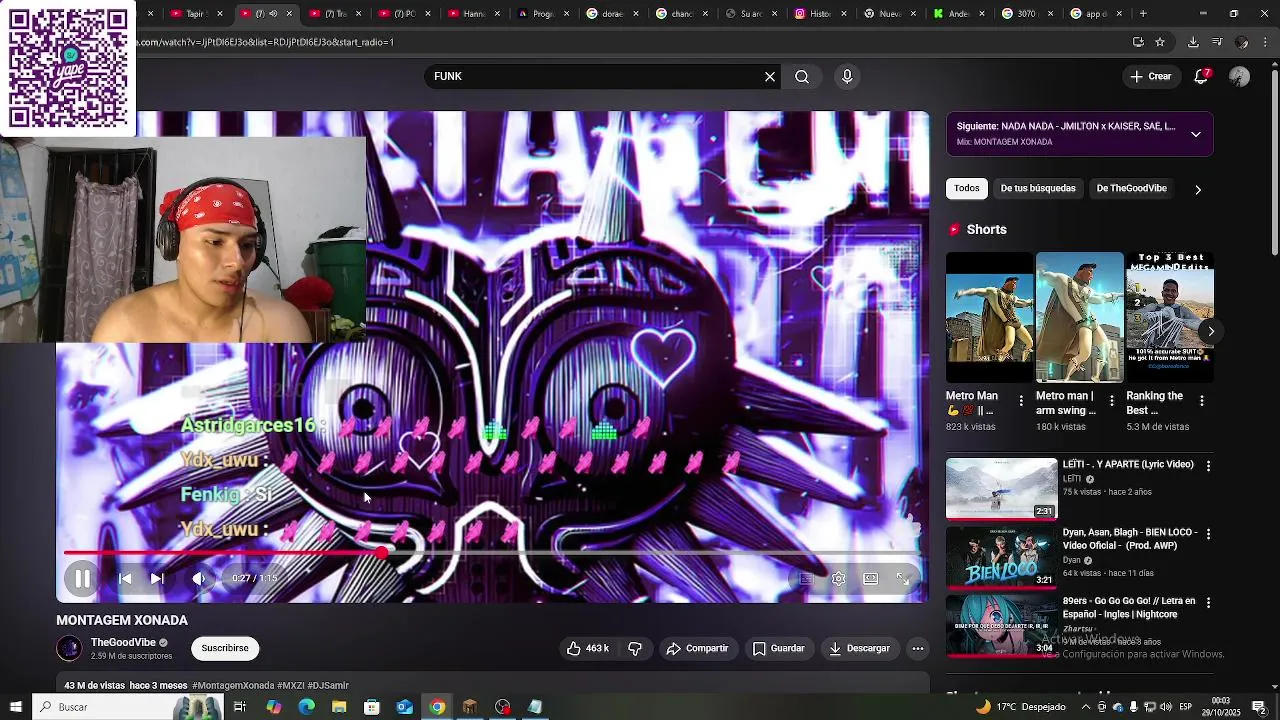Open options for the Metro man arm swing short
Screen dimensions: 1280x720
coord(1111,401)
